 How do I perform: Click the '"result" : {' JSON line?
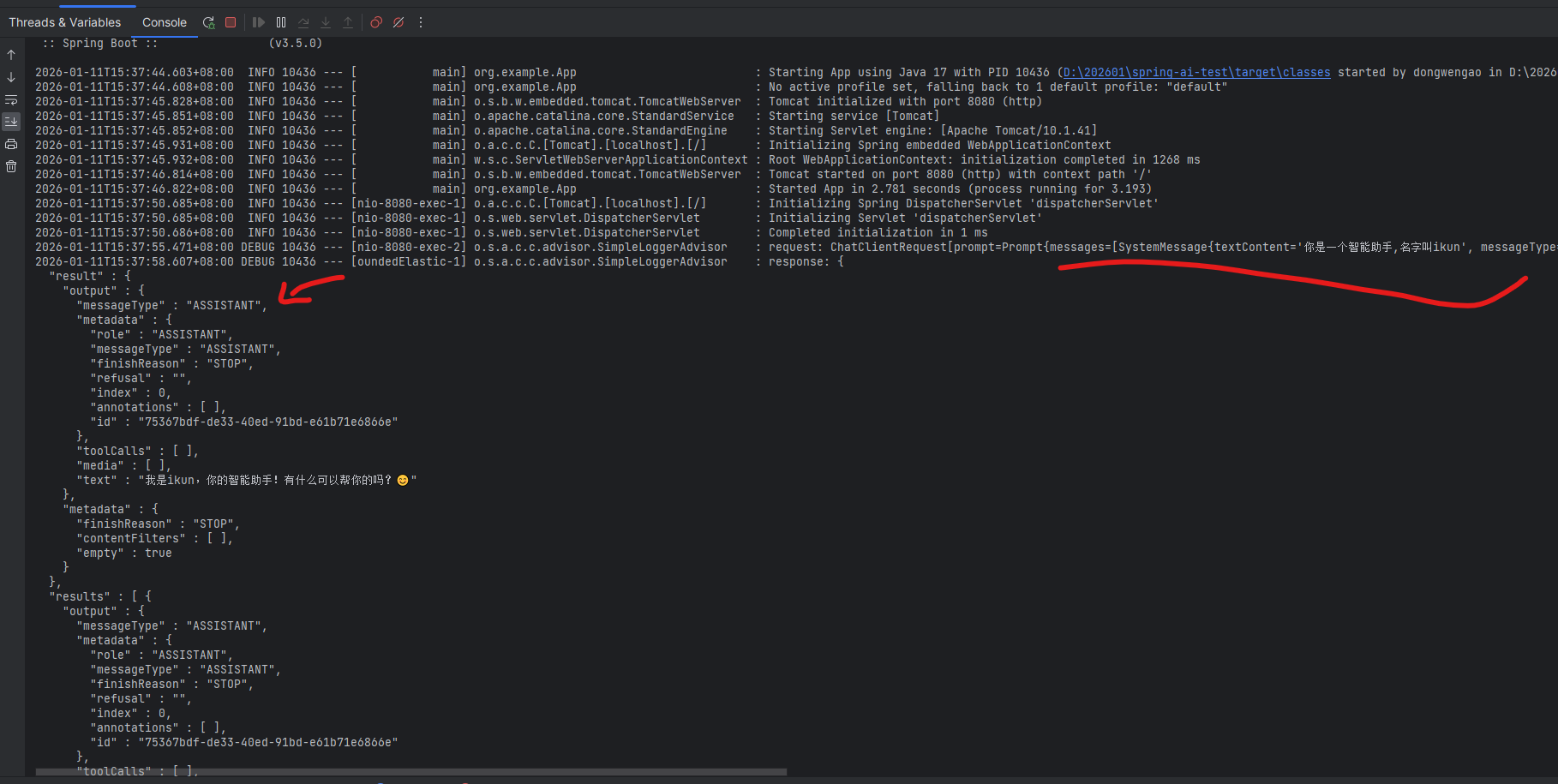90,277
